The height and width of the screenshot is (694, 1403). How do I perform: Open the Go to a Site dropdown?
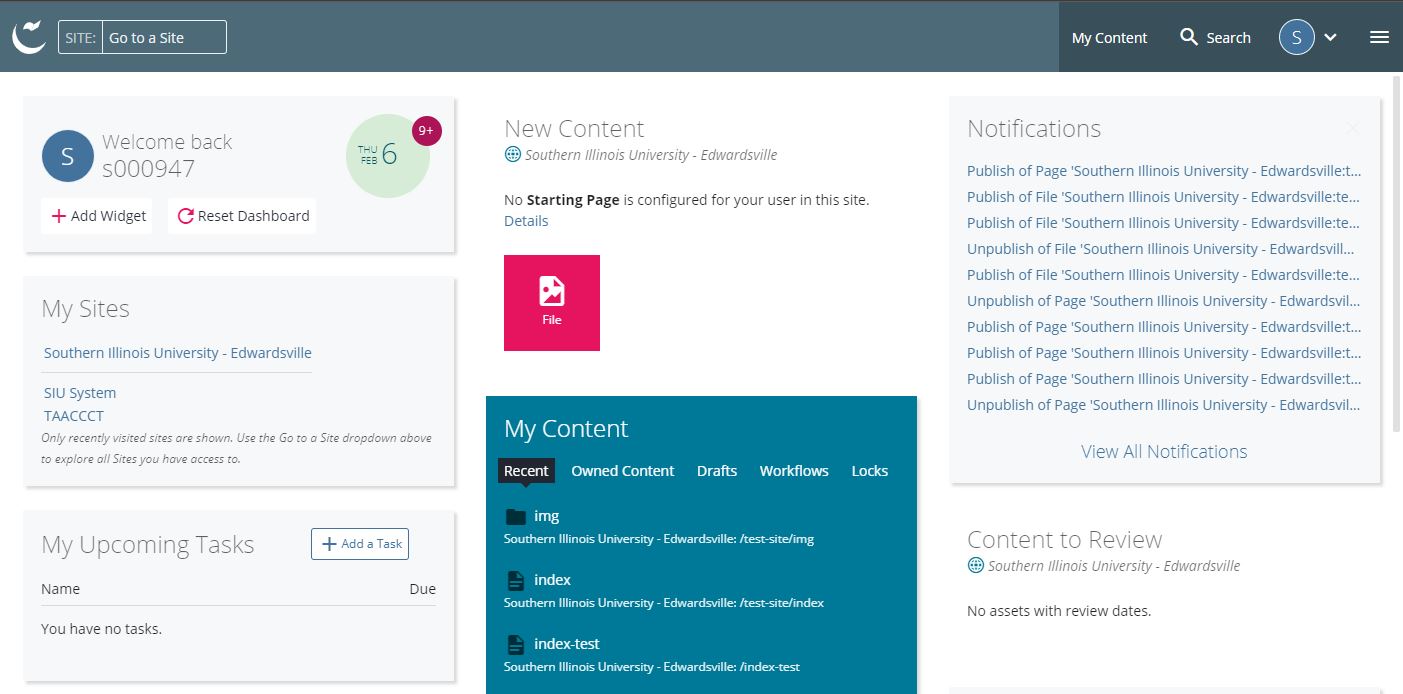164,37
